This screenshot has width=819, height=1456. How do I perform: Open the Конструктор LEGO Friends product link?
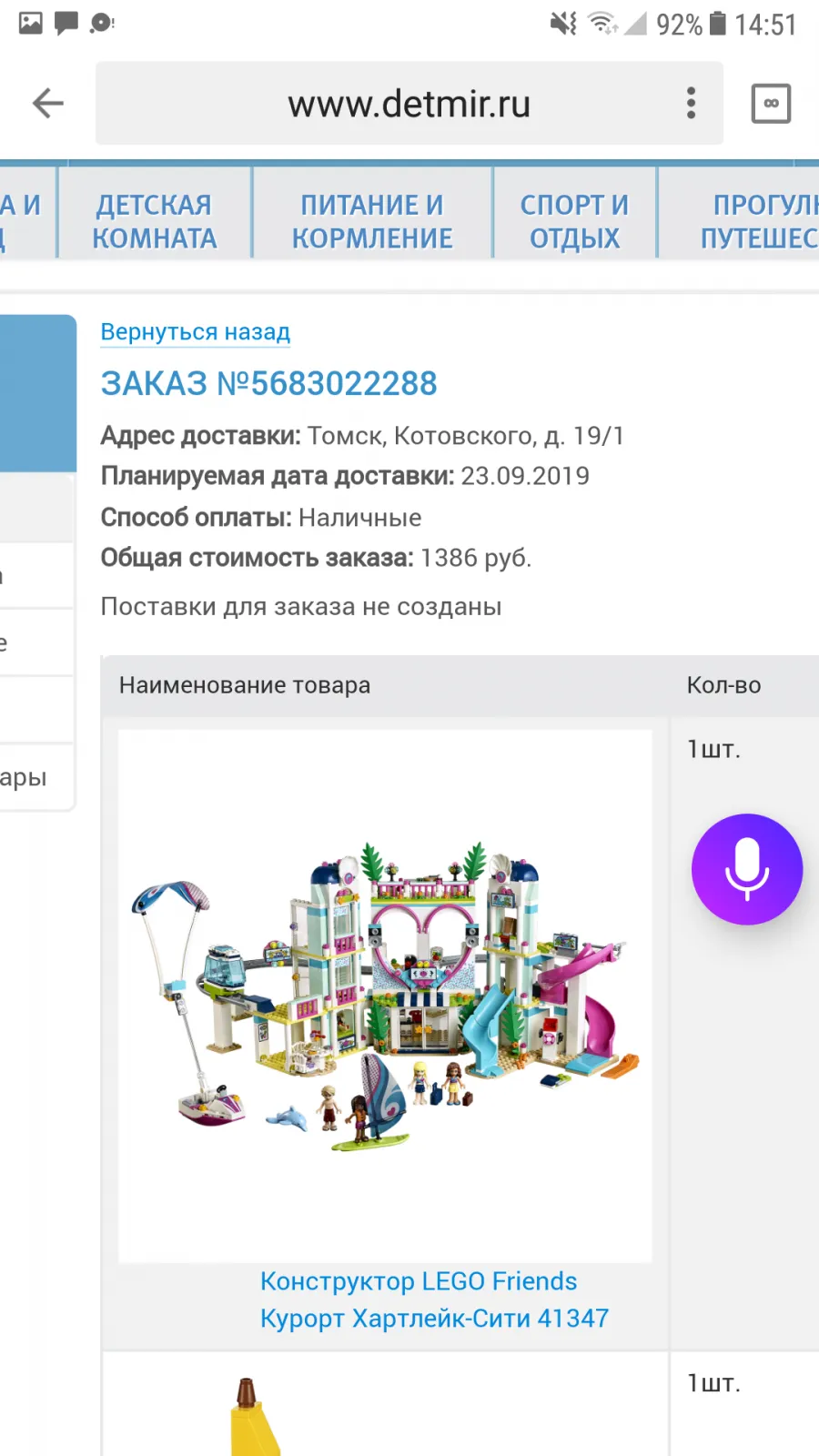[434, 1299]
